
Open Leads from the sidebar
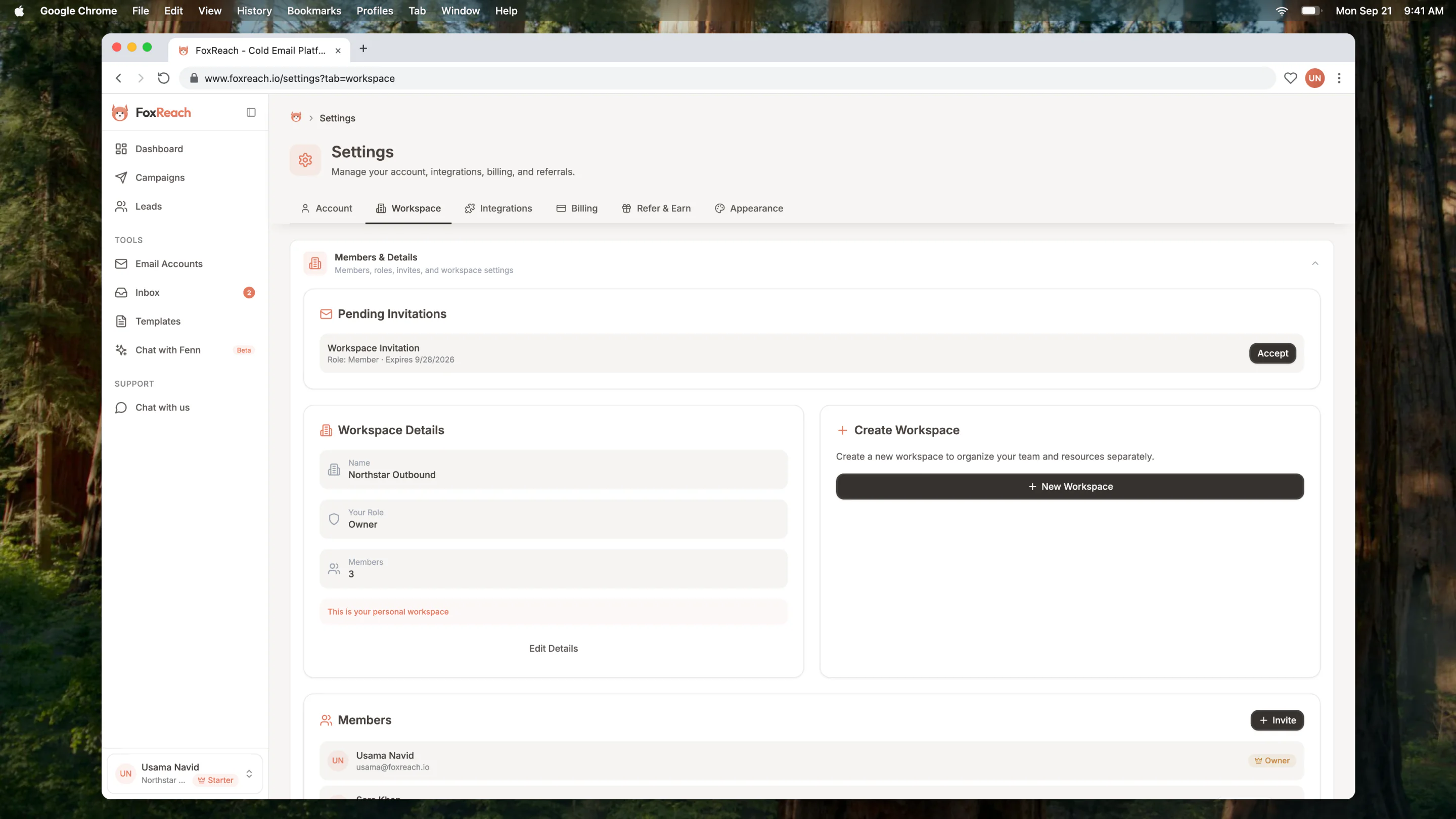point(185,206)
